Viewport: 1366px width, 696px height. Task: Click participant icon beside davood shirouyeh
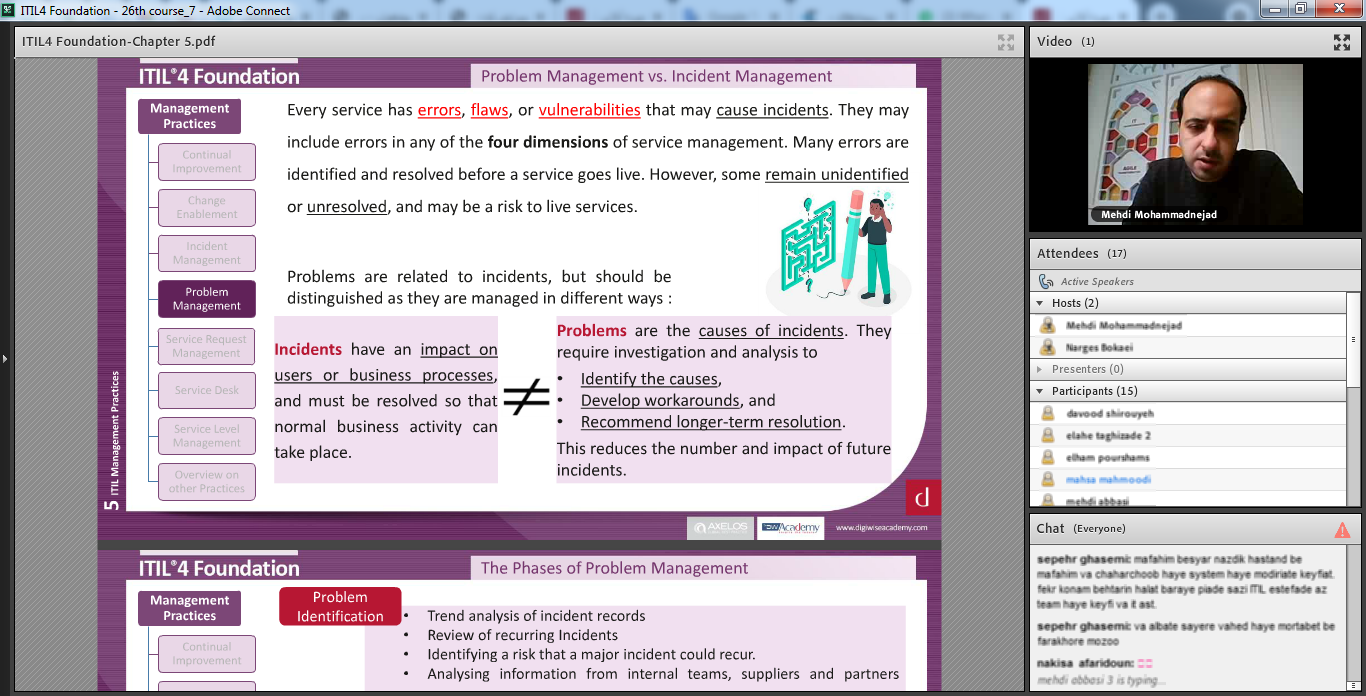click(x=1048, y=414)
